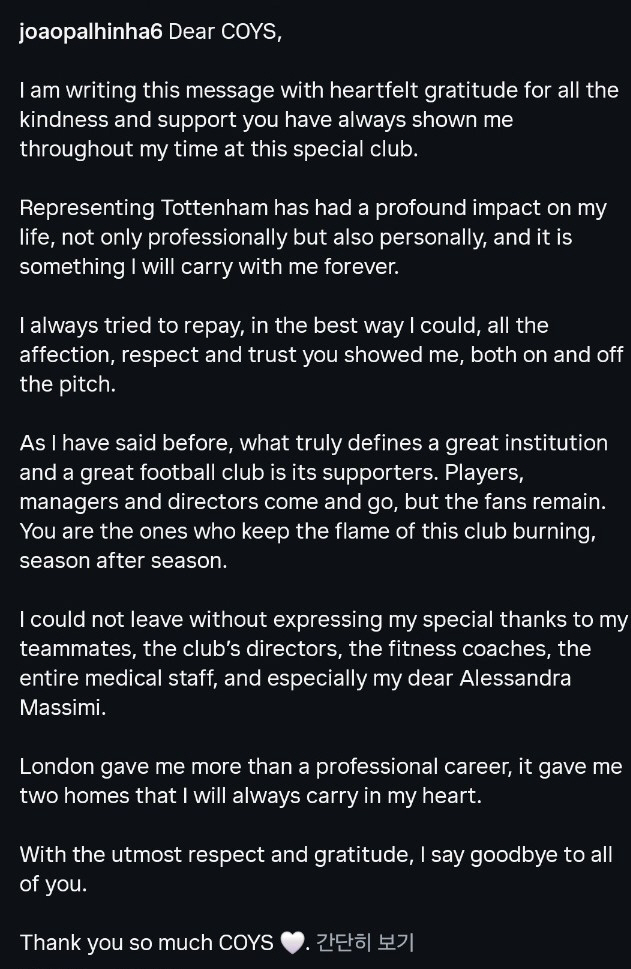Click the word 'Massimi.' in the caption
The width and height of the screenshot is (631, 969).
pyautogui.click(x=63, y=707)
